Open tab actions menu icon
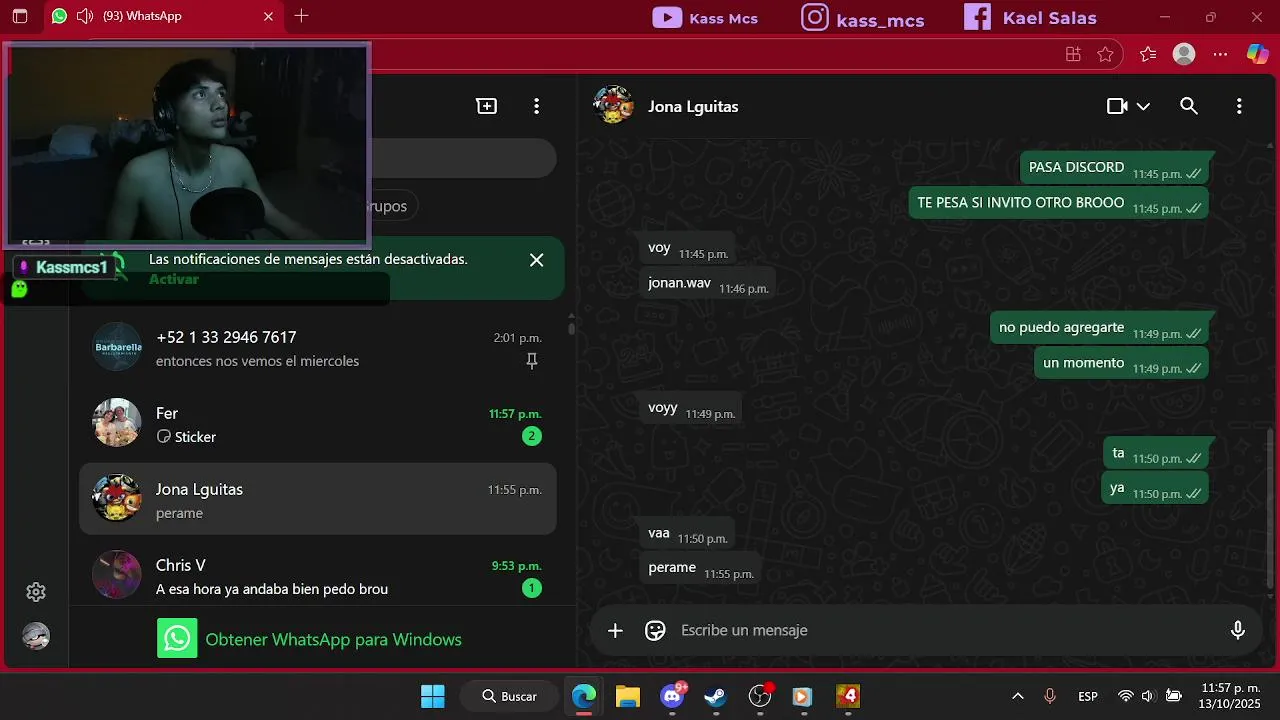 pos(20,16)
